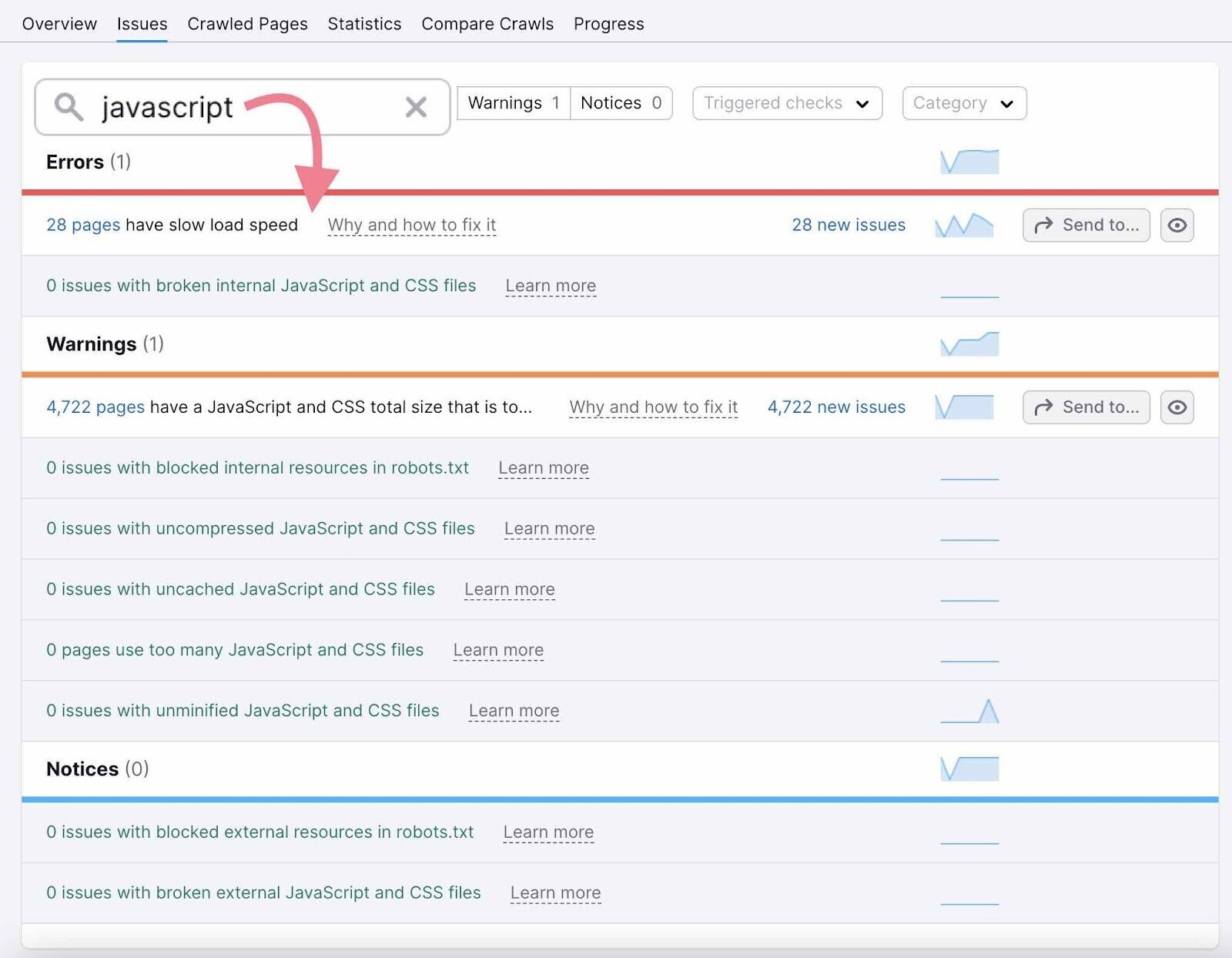Switch to the Crawled Pages tab
1232x958 pixels.
tap(247, 24)
